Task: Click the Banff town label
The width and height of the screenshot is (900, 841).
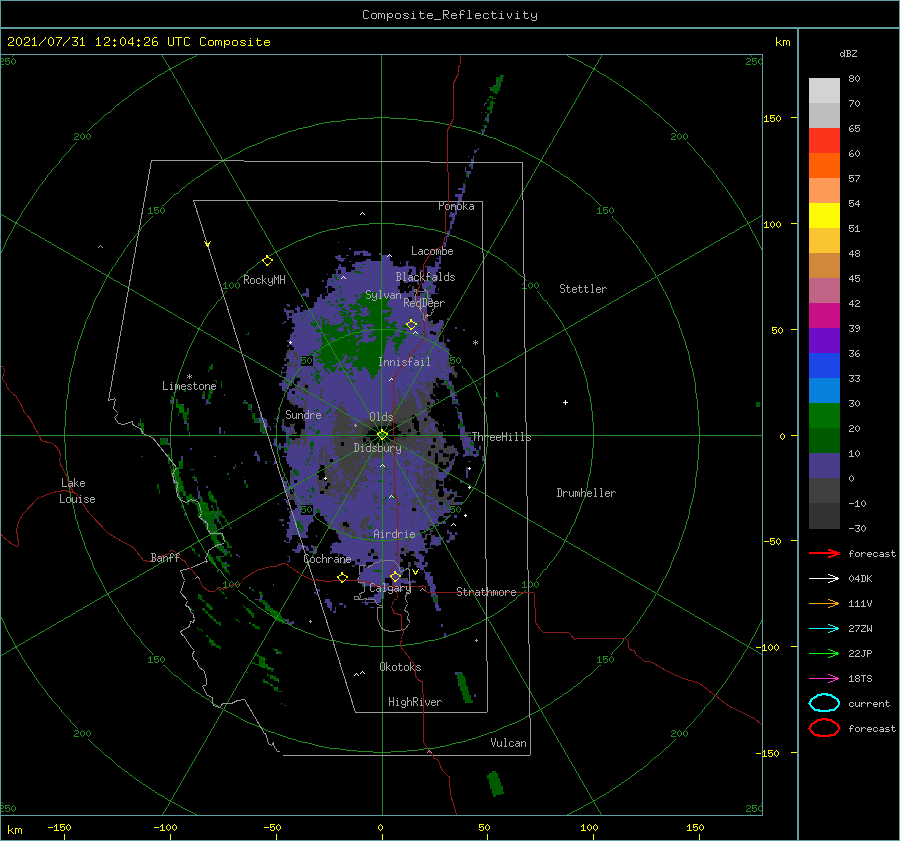Action: click(x=165, y=557)
